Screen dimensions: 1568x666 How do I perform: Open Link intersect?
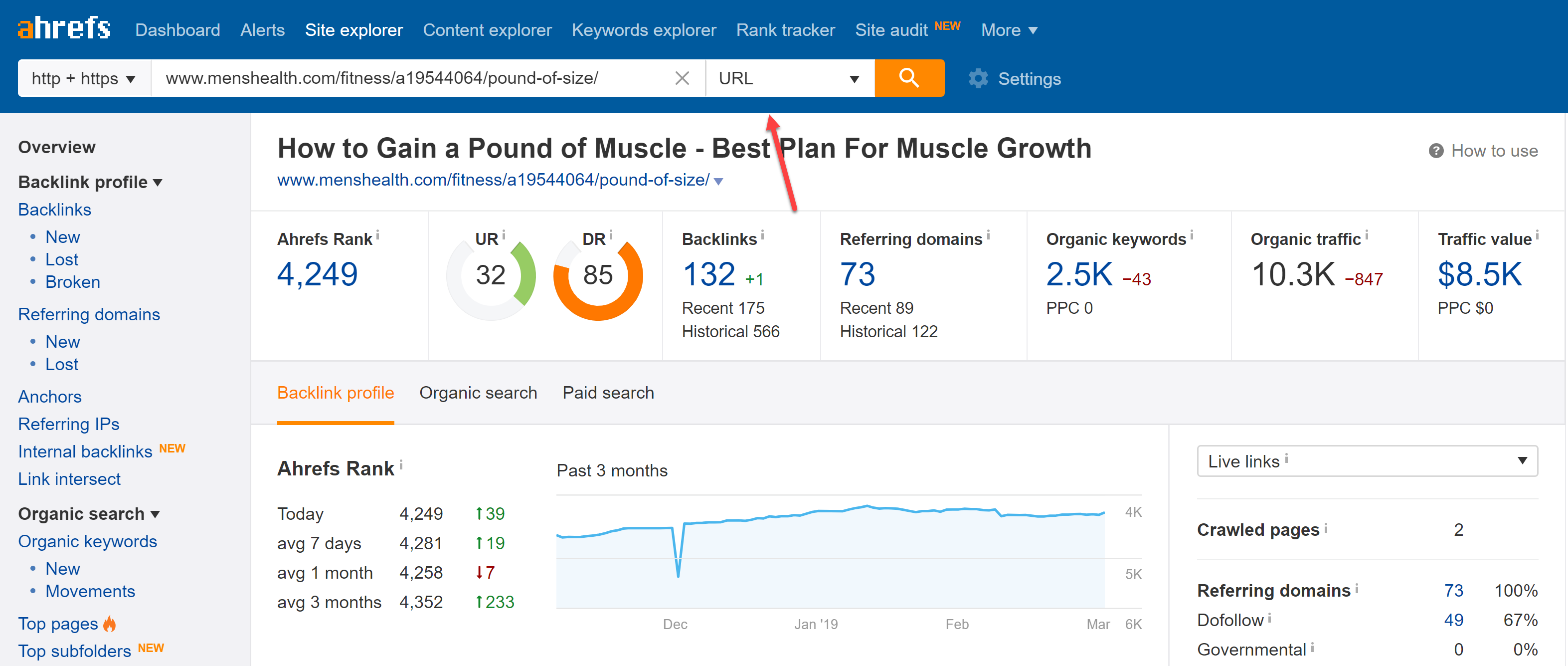[69, 478]
